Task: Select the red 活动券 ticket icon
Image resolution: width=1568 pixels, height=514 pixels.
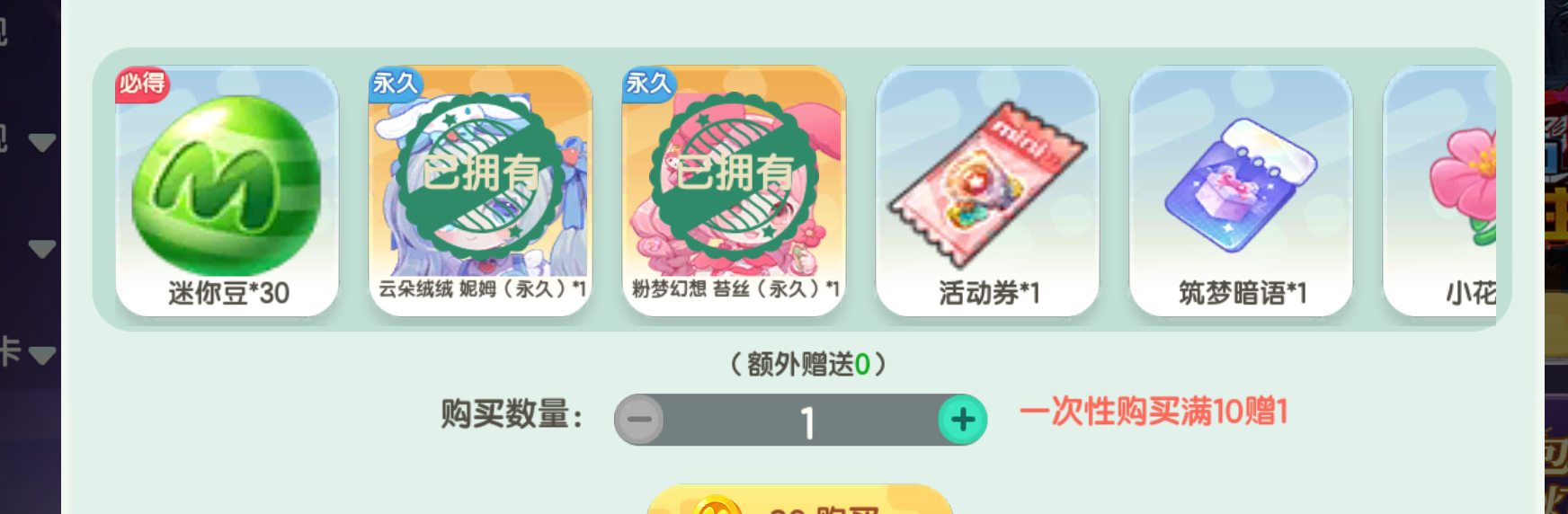Action: tap(987, 182)
